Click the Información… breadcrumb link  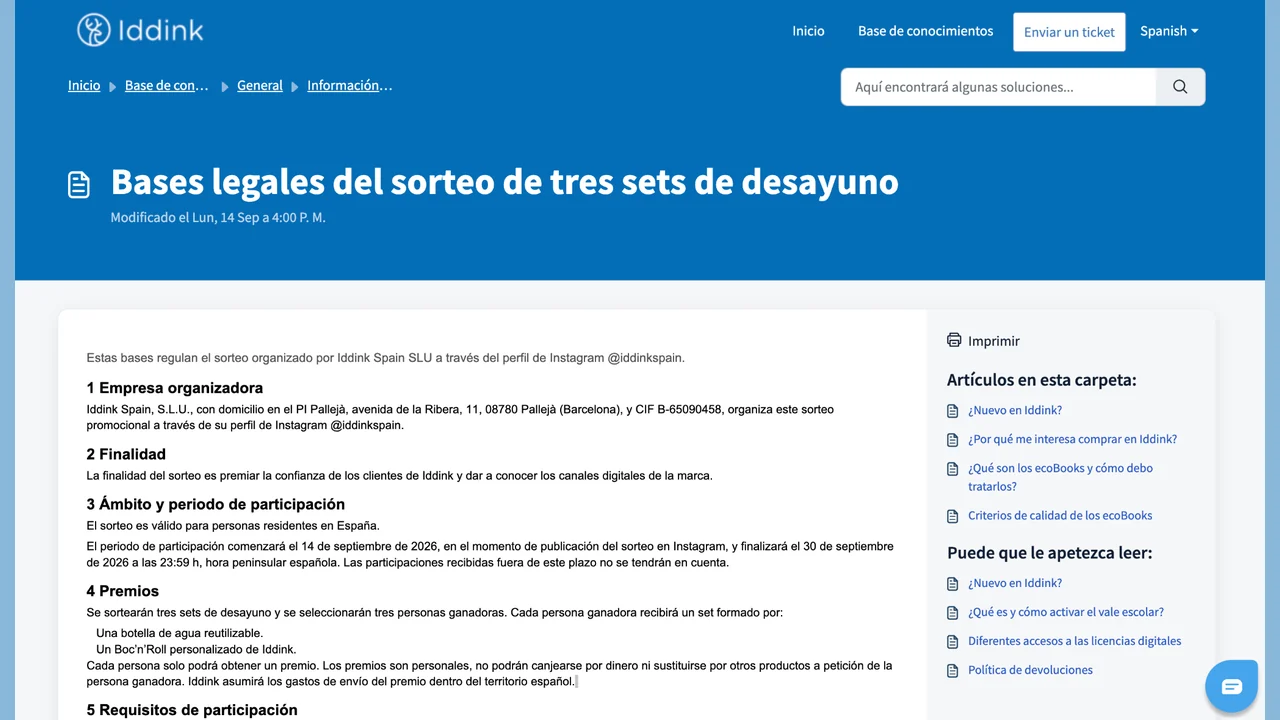coord(350,86)
